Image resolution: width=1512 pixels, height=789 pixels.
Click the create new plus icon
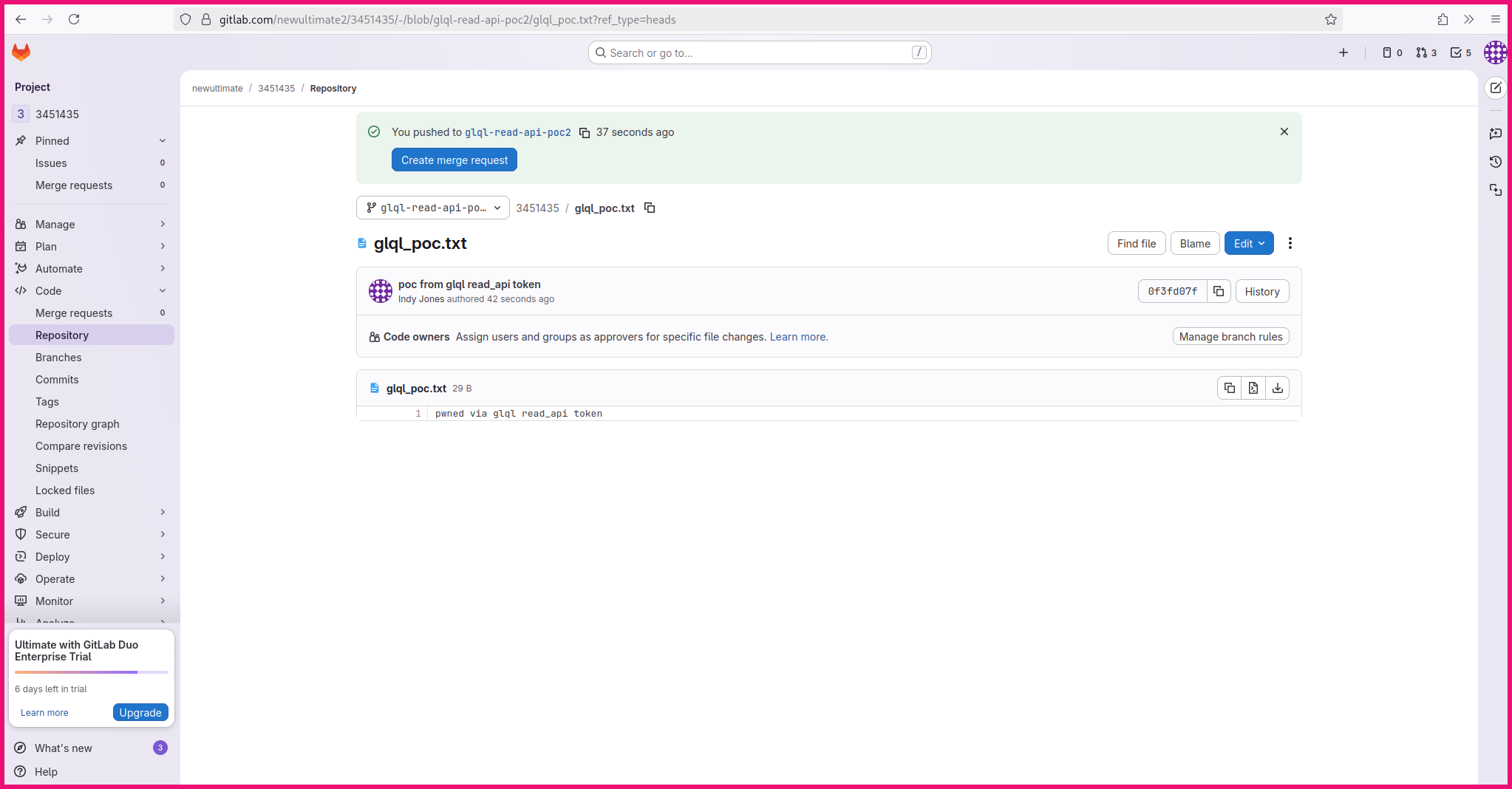click(x=1344, y=52)
